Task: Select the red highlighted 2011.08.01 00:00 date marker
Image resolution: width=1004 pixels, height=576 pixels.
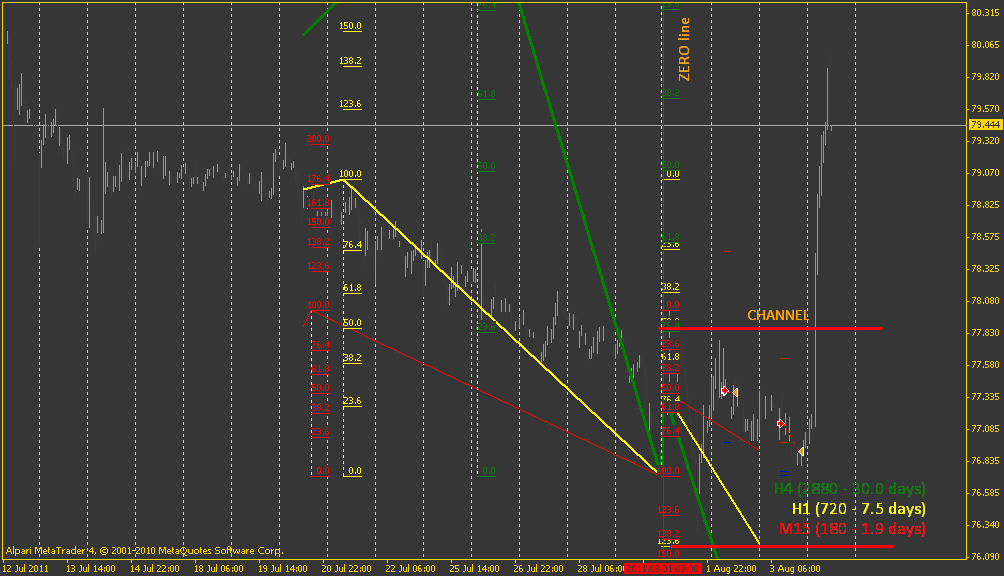Action: coord(663,568)
